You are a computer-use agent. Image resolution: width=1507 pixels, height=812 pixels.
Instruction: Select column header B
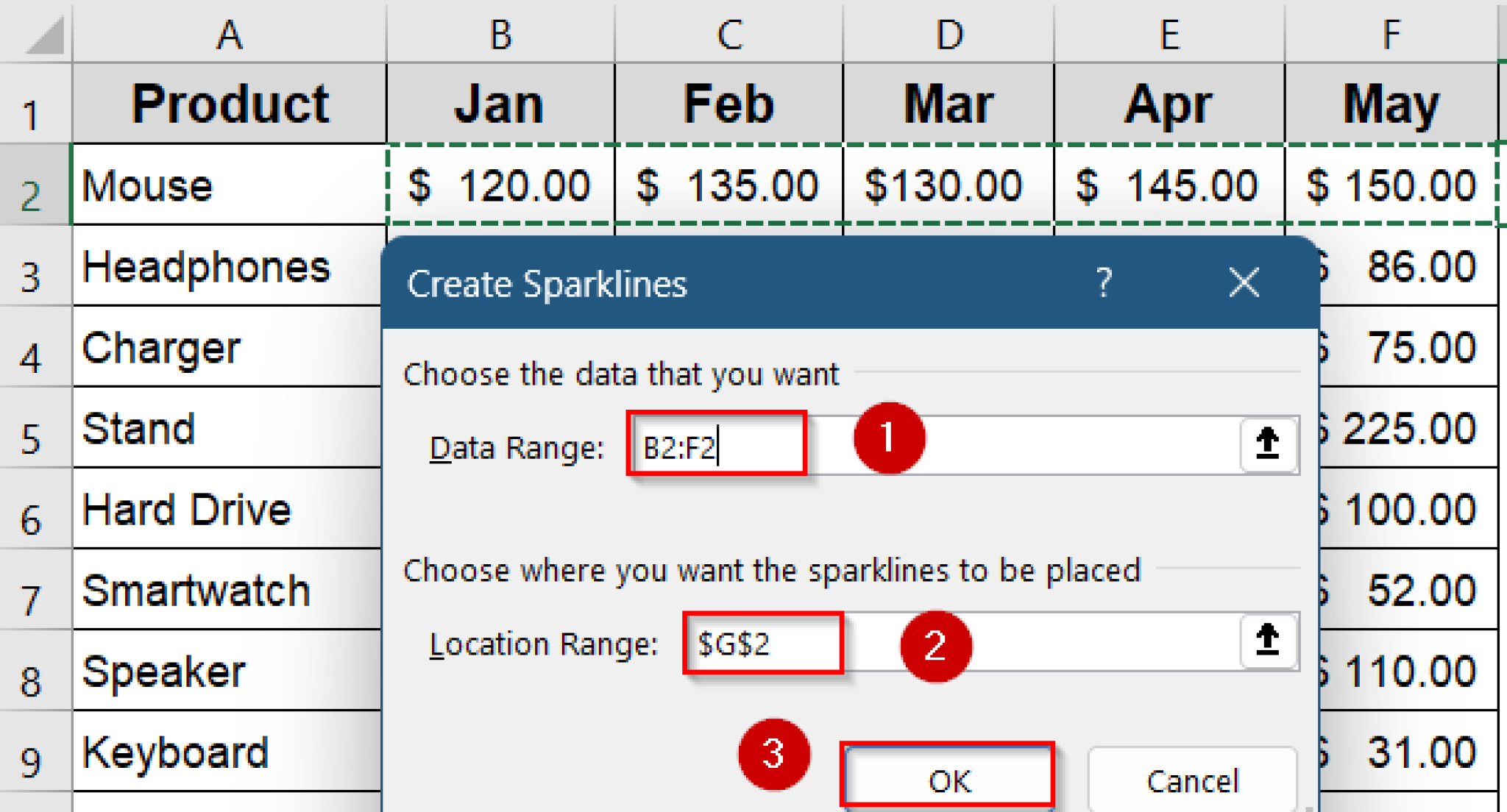click(x=499, y=33)
